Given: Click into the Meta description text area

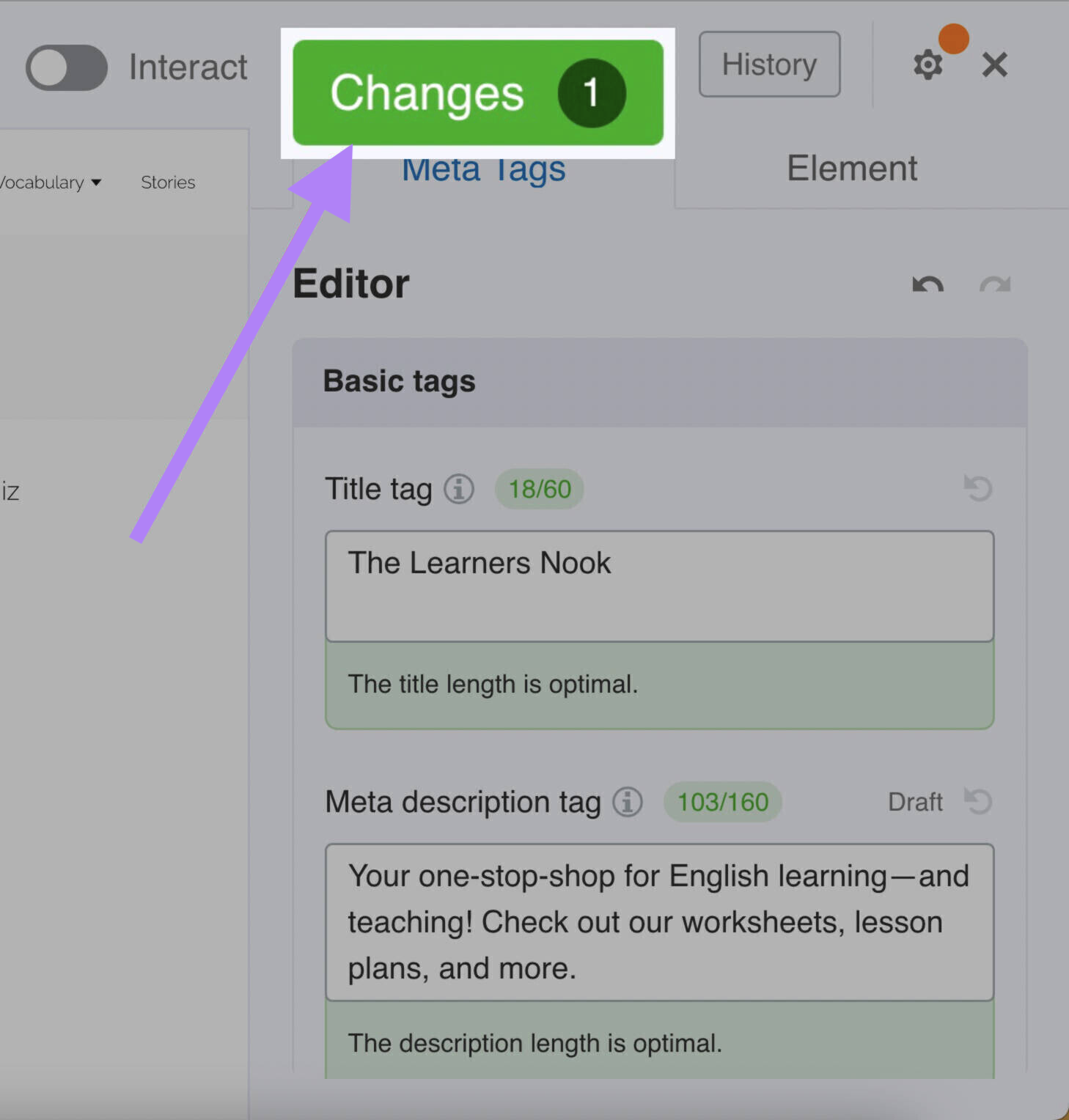Looking at the screenshot, I should (x=659, y=922).
